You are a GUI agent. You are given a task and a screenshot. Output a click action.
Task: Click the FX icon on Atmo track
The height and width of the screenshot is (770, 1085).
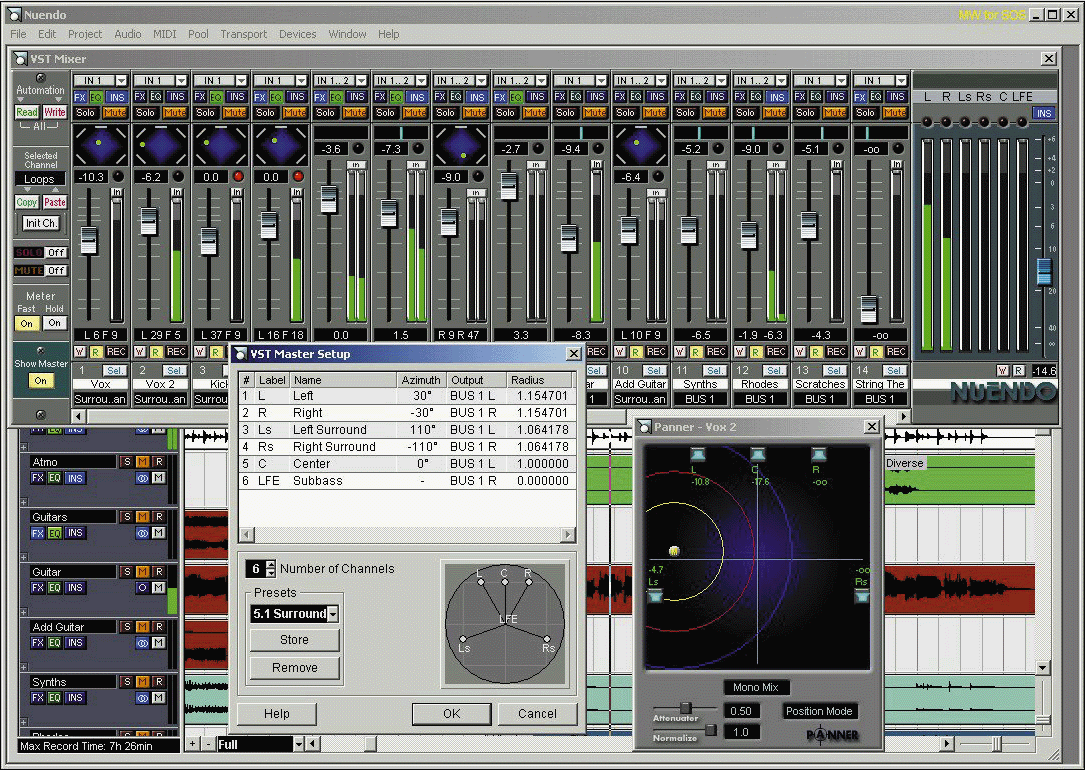(37, 478)
